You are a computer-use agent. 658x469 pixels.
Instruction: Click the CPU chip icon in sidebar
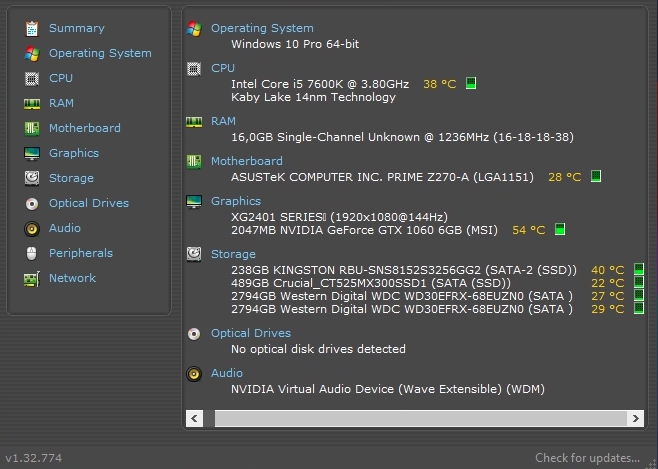[32, 78]
